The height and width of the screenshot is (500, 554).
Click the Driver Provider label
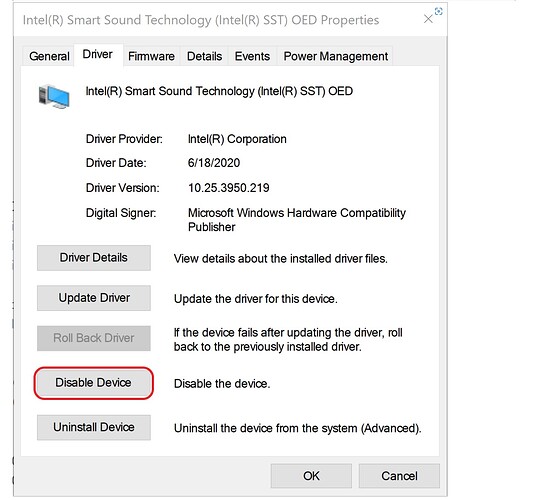tap(124, 139)
